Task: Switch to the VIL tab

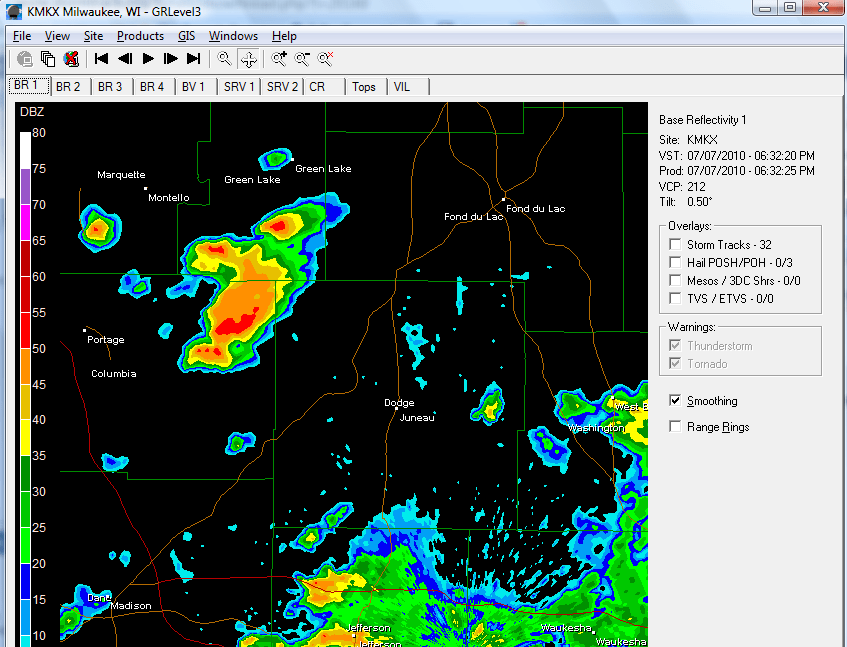Action: pos(408,87)
